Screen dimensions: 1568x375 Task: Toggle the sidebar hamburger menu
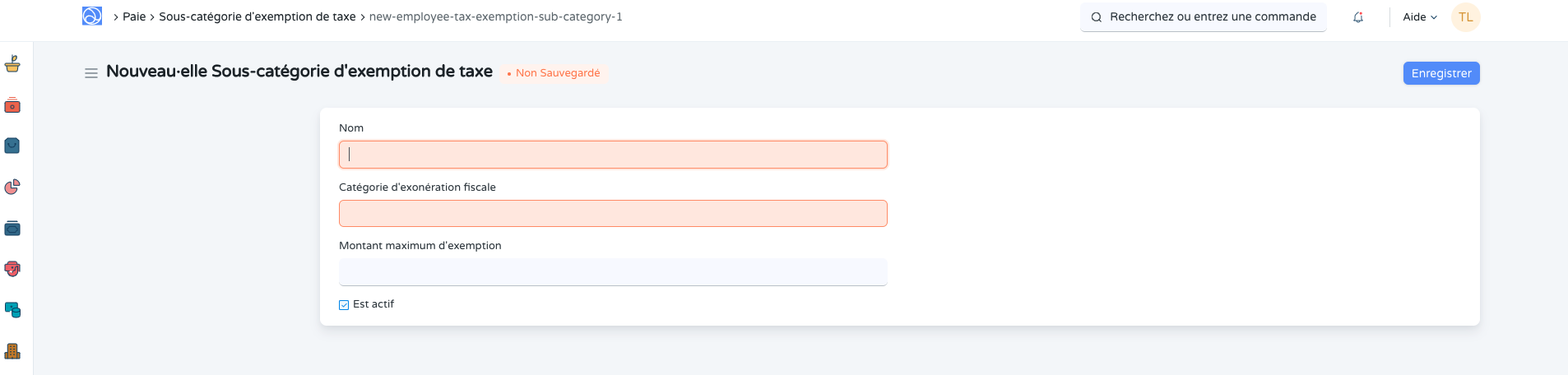pos(91,73)
